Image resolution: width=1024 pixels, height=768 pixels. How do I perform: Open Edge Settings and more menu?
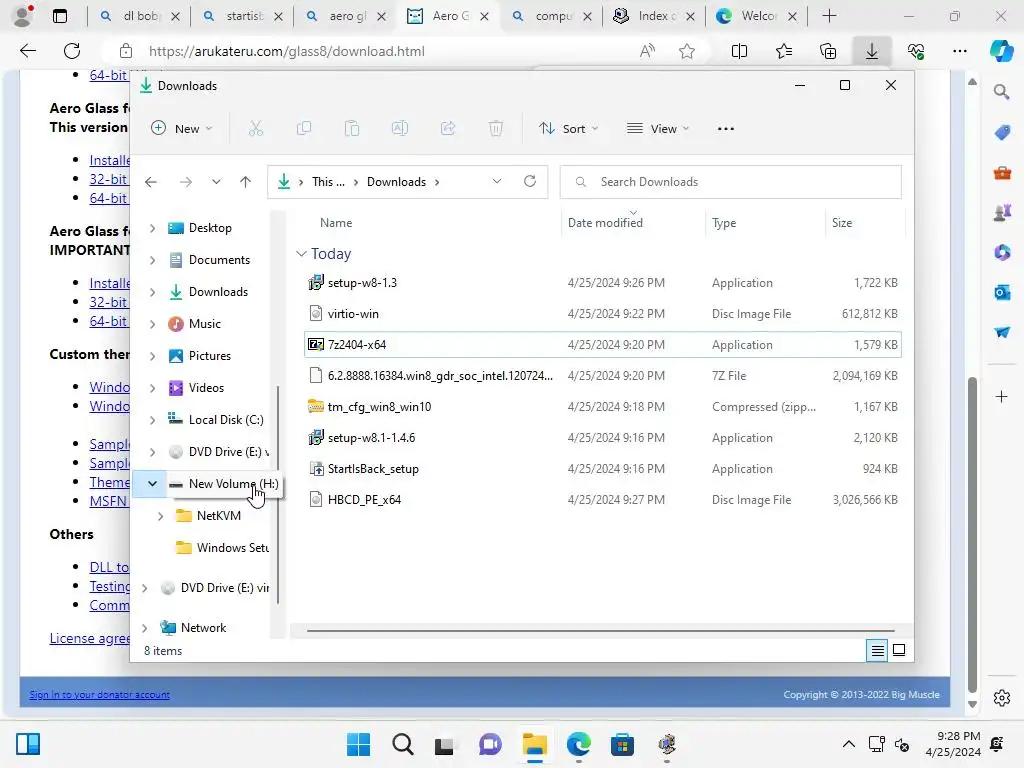959,51
